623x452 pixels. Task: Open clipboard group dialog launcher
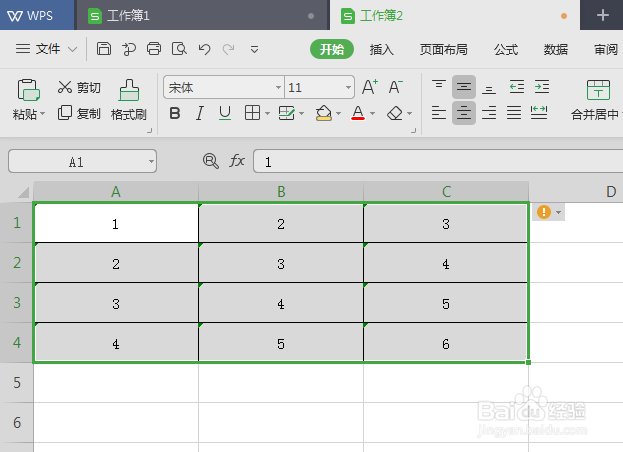150,130
